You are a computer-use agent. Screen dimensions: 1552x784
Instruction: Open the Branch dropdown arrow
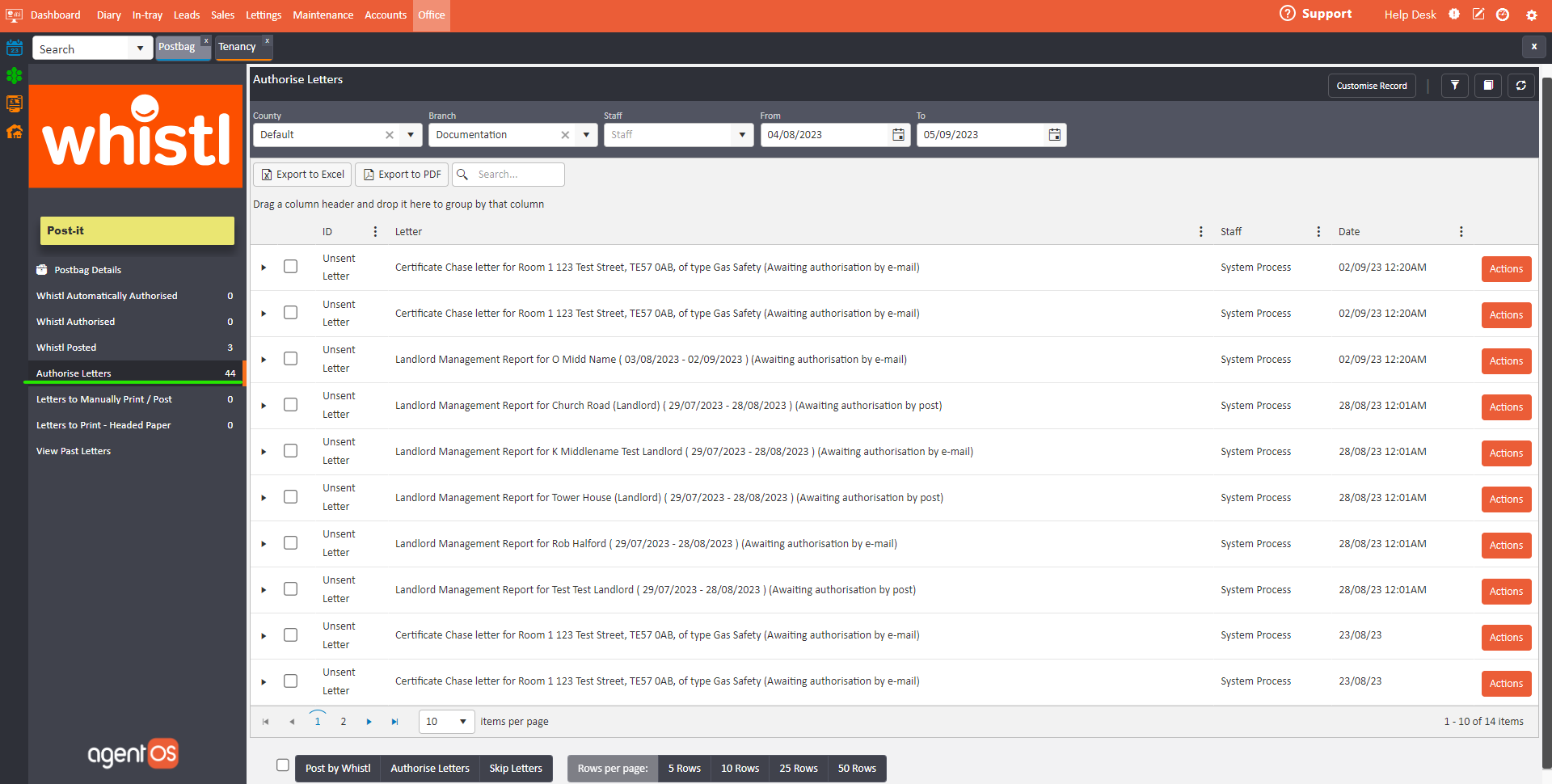pyautogui.click(x=586, y=135)
